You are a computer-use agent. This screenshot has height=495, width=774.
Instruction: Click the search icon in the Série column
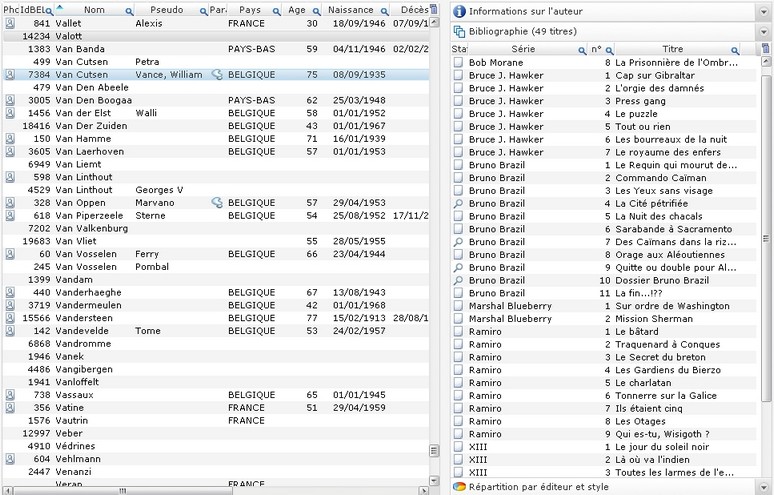pos(580,49)
